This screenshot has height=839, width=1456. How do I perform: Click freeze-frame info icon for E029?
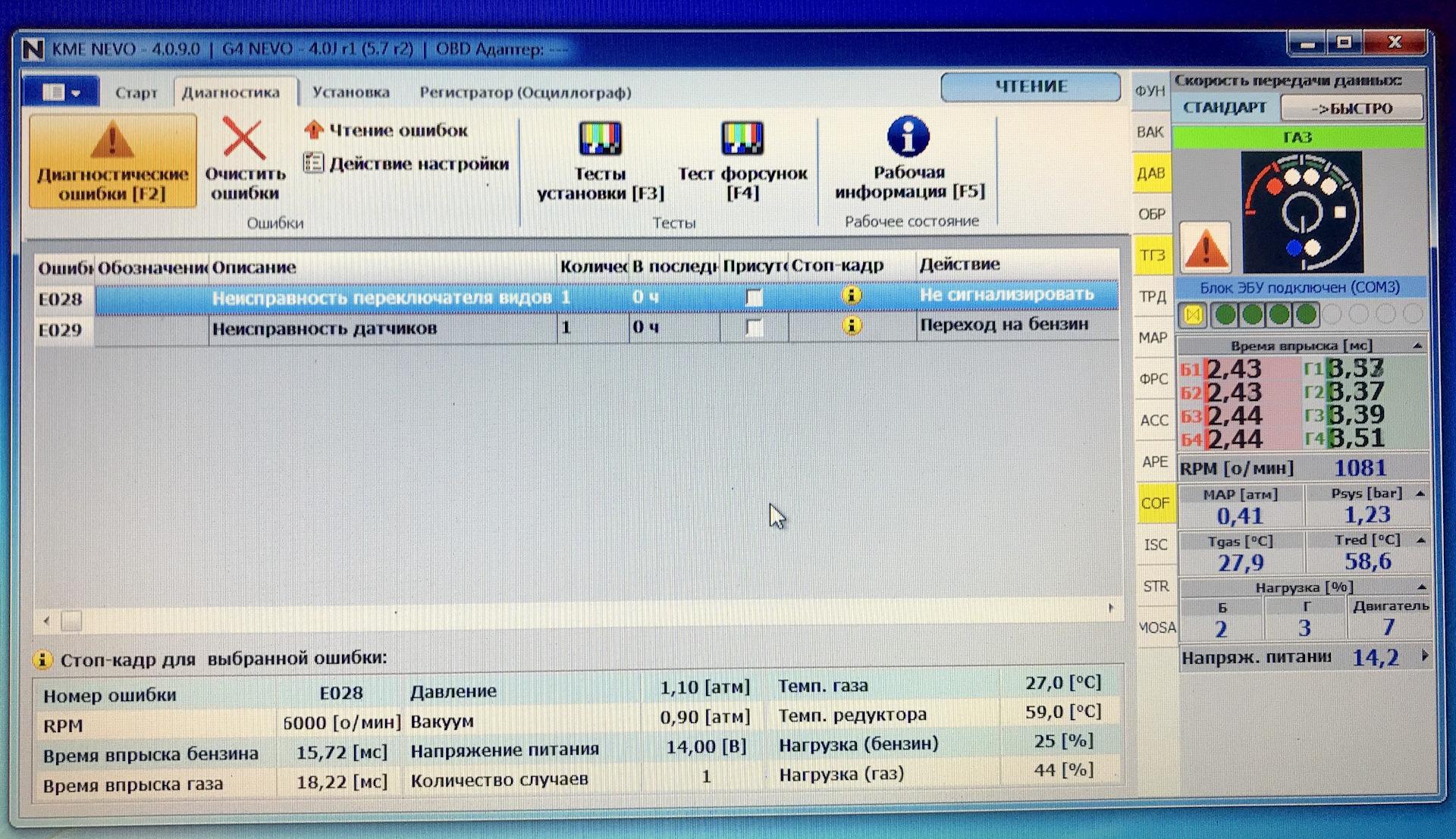tap(852, 326)
